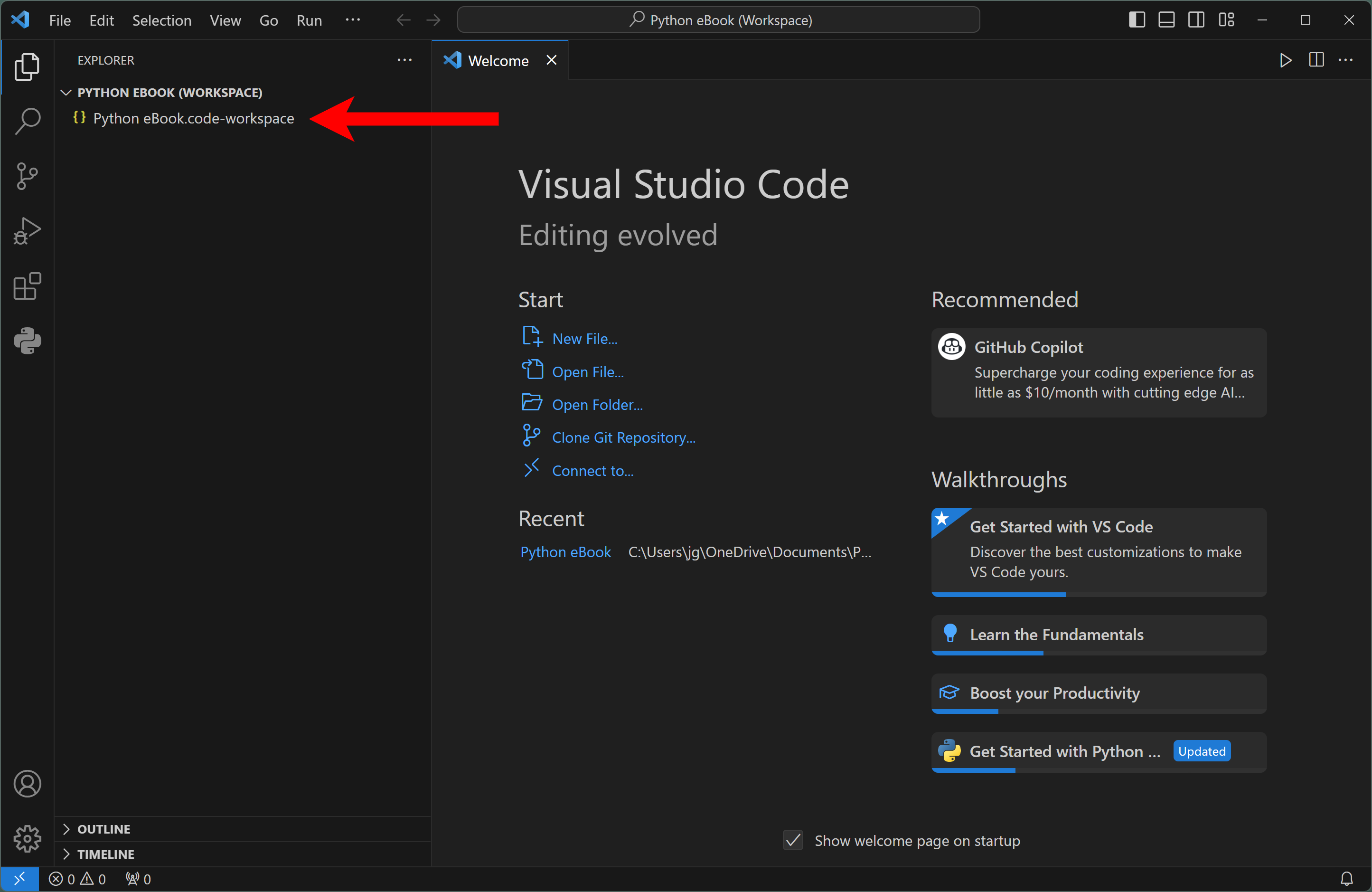Image resolution: width=1372 pixels, height=892 pixels.
Task: Open the Search view icon
Action: (x=27, y=121)
